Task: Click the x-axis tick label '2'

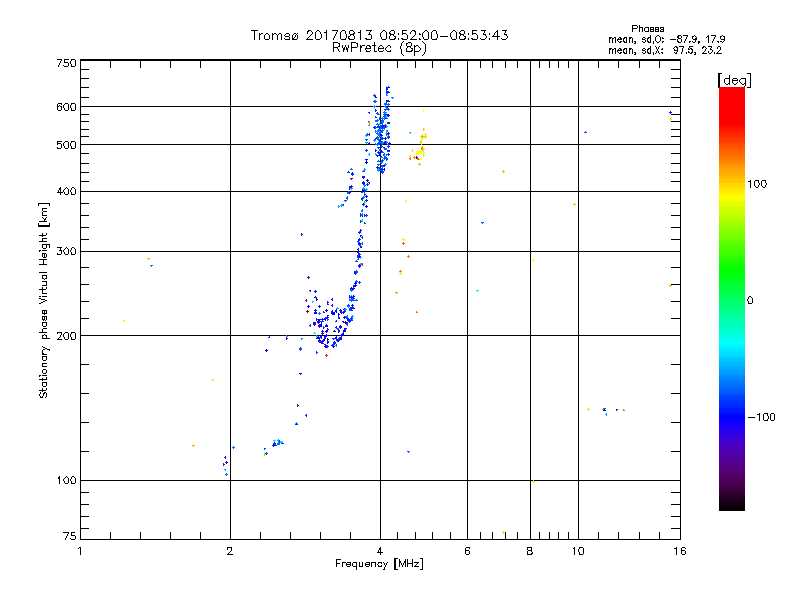Action: click(230, 551)
